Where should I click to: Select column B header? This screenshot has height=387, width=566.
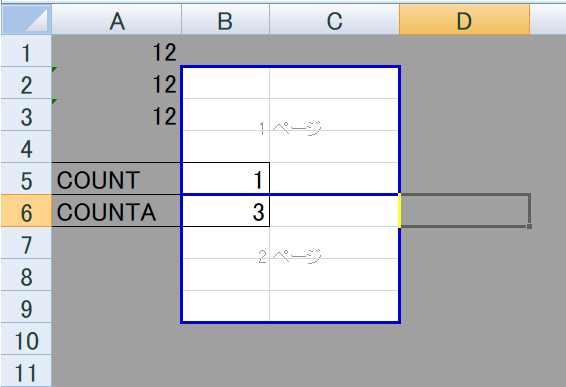[225, 19]
